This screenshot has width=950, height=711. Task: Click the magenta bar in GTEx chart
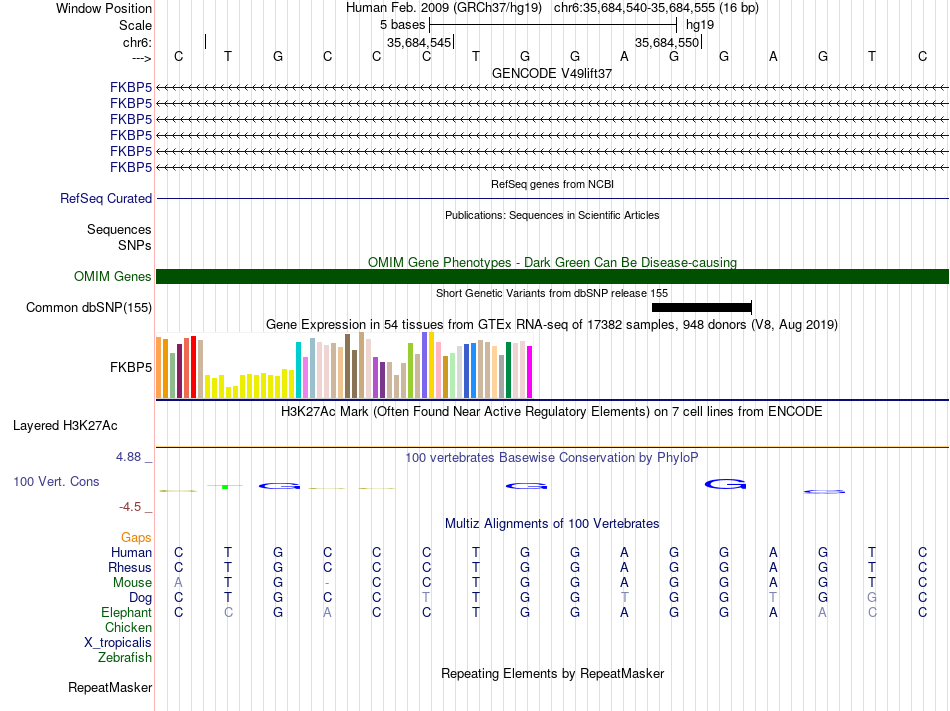coord(530,372)
